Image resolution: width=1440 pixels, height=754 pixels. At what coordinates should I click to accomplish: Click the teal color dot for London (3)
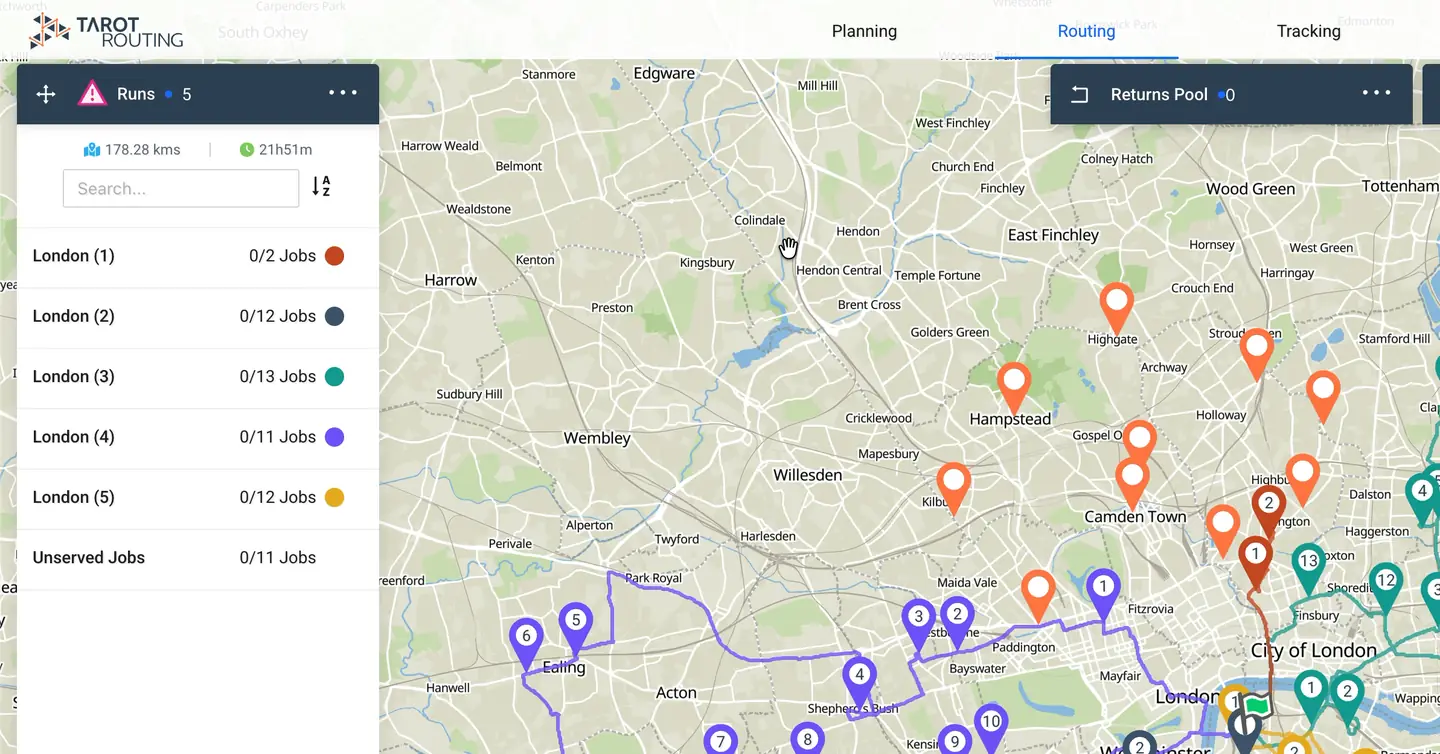(335, 376)
